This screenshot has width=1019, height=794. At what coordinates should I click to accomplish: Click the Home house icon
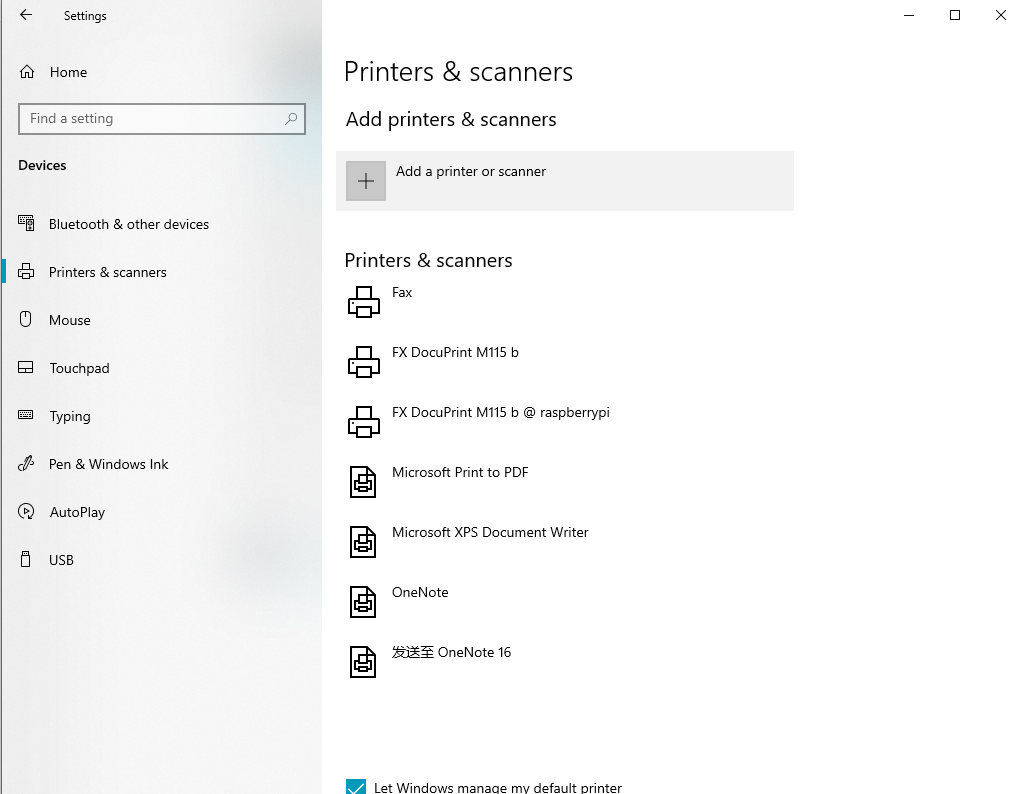27,72
